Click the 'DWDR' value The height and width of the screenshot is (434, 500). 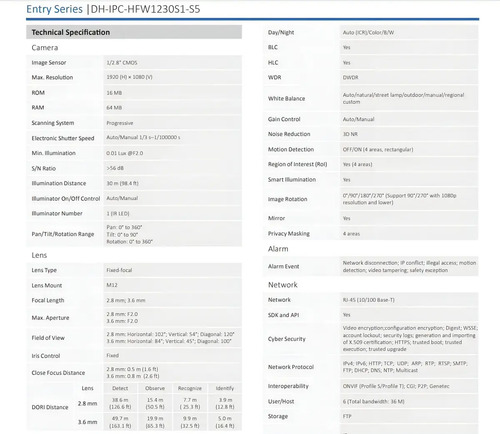pos(351,77)
